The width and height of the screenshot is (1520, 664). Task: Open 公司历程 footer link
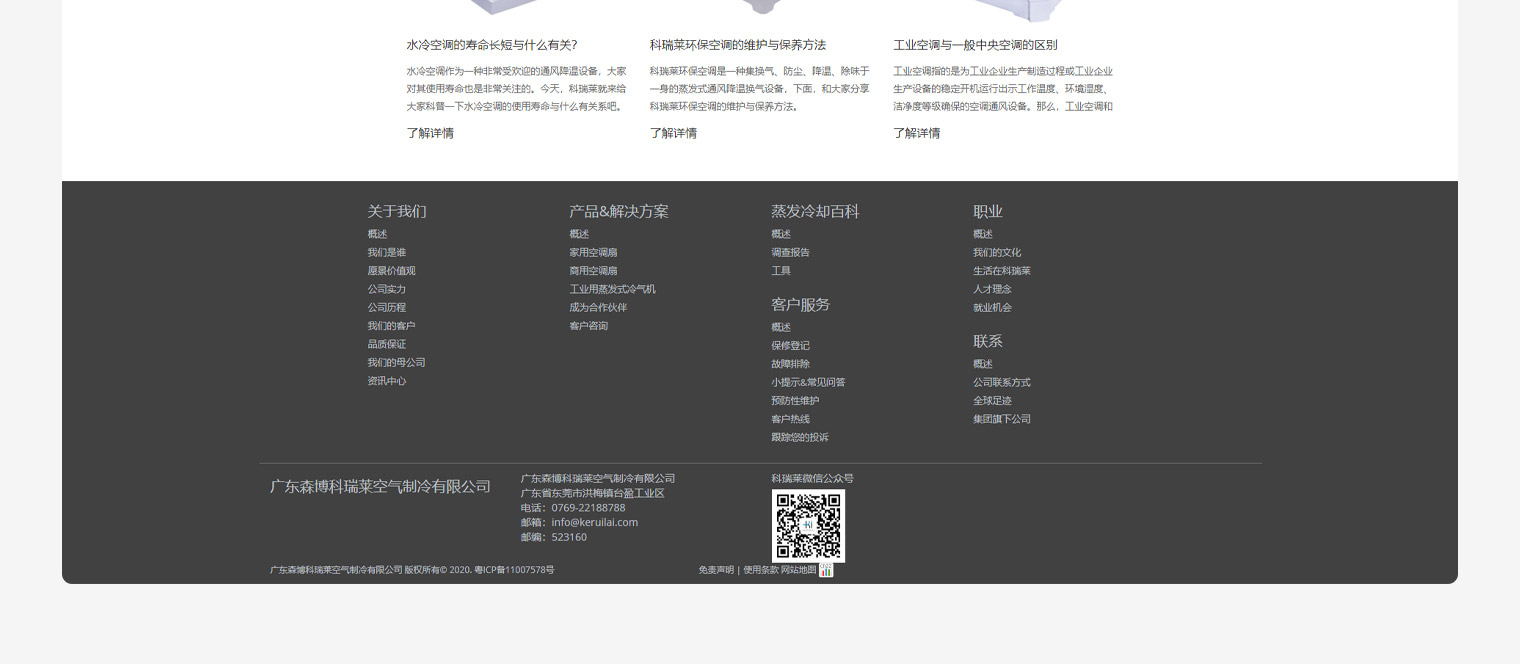pyautogui.click(x=386, y=308)
